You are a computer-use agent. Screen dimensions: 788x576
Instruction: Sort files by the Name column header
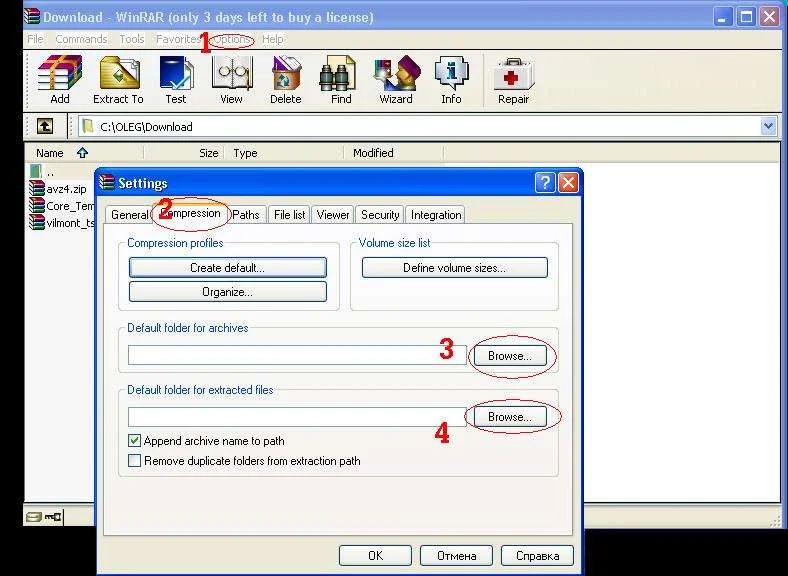pyautogui.click(x=84, y=153)
